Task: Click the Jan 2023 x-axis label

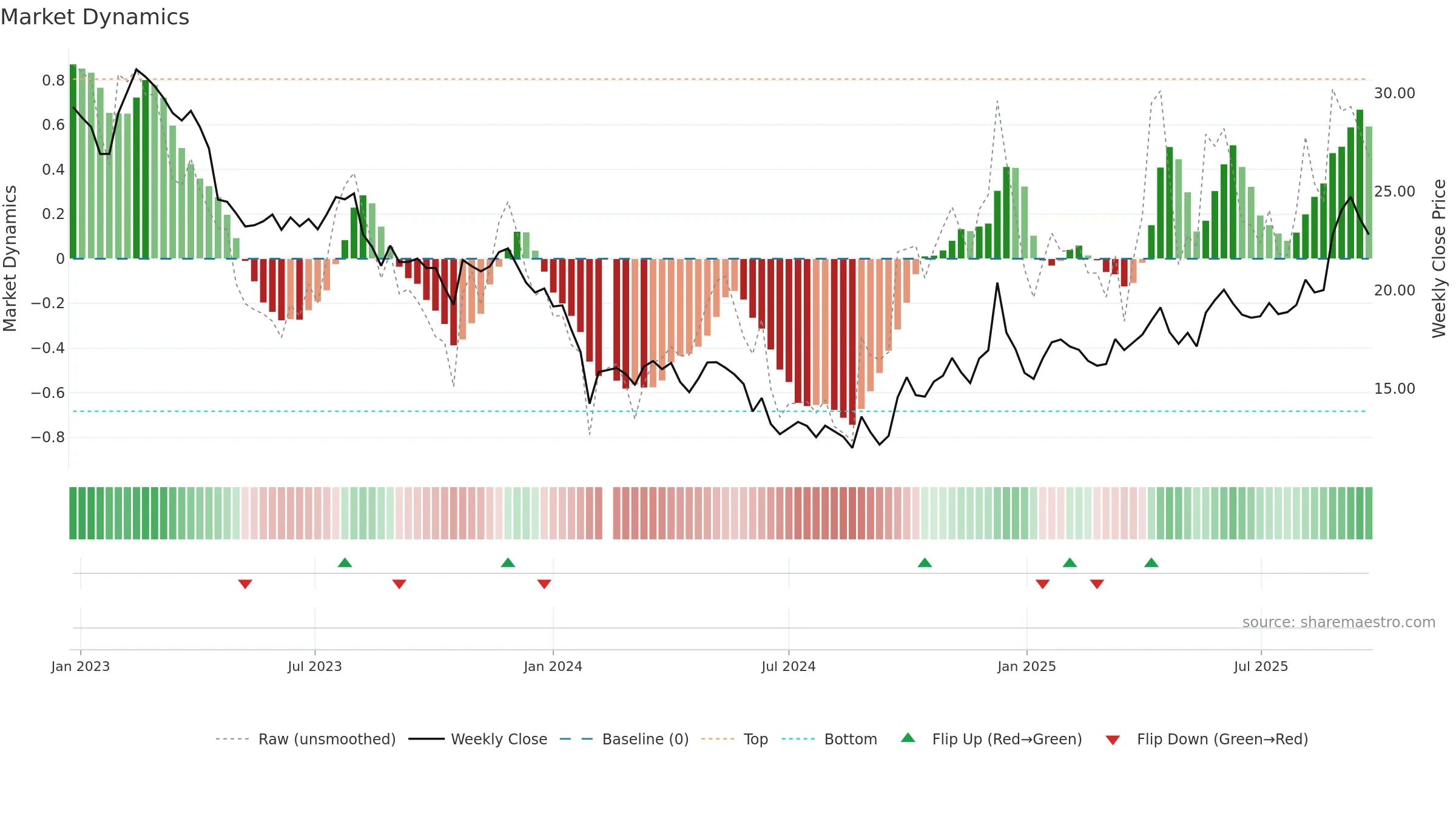Action: pyautogui.click(x=81, y=666)
